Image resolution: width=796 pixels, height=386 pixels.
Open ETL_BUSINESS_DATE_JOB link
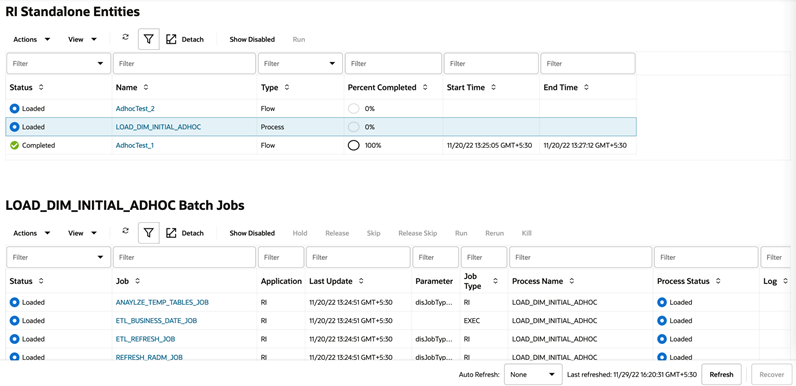click(x=156, y=320)
